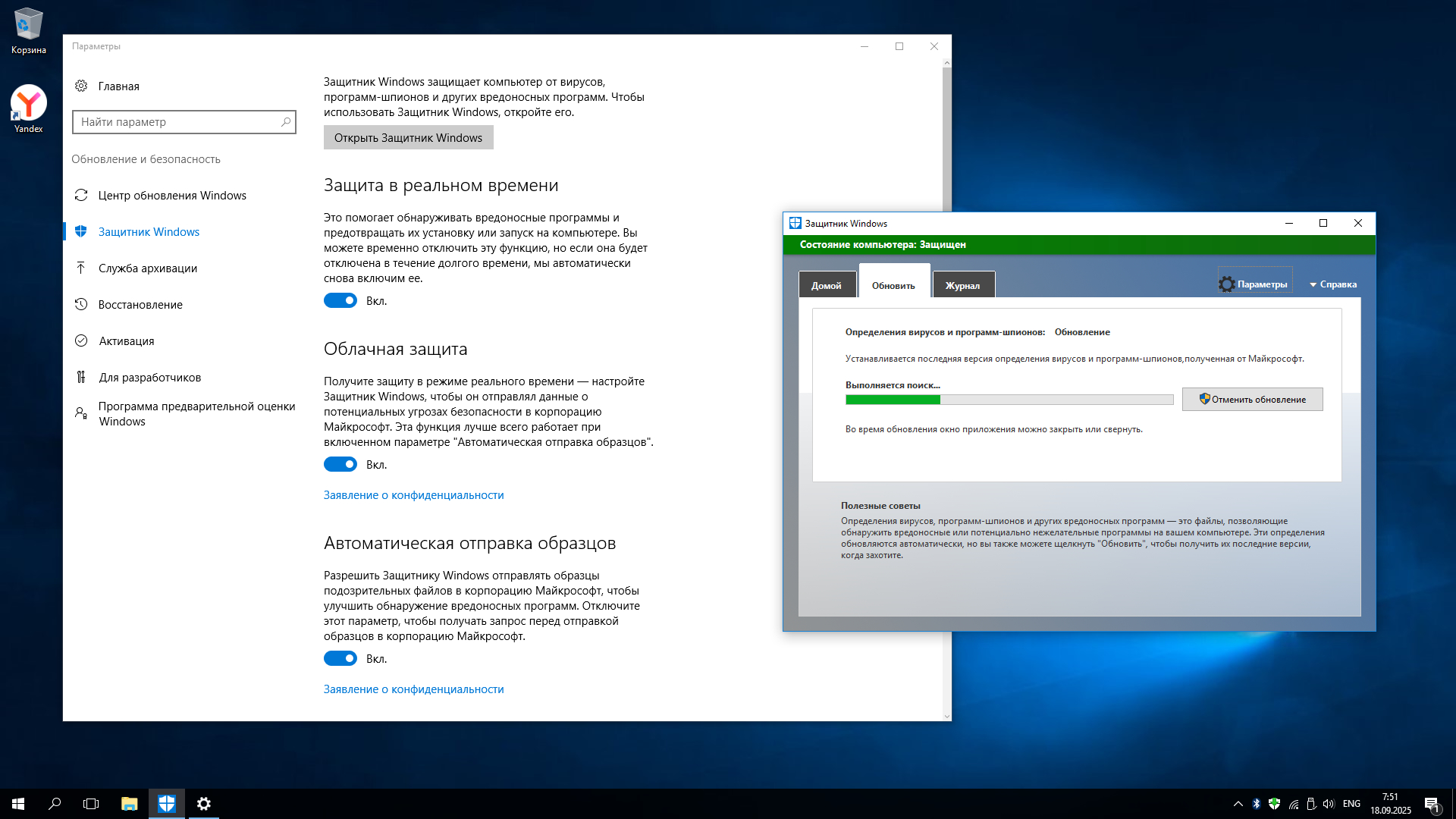Open the ENG language switcher

(1351, 804)
